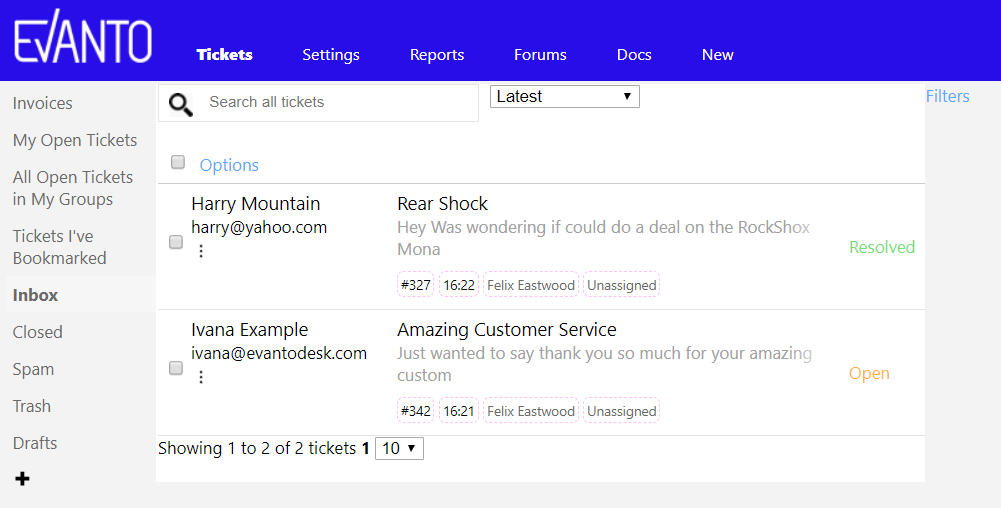Check the Amazing Customer Service ticket checkbox

[176, 368]
